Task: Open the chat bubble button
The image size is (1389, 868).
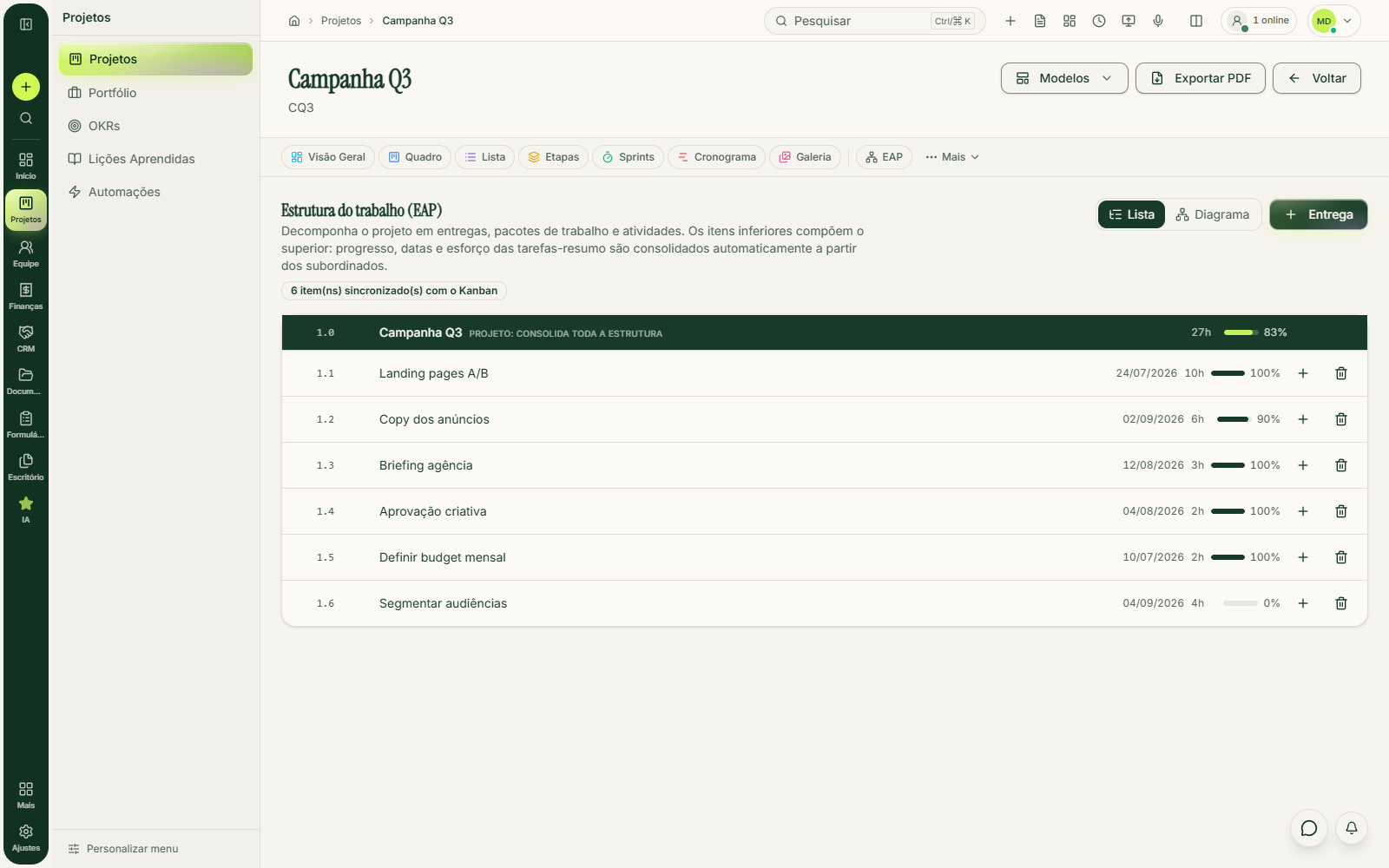Action: pyautogui.click(x=1309, y=828)
